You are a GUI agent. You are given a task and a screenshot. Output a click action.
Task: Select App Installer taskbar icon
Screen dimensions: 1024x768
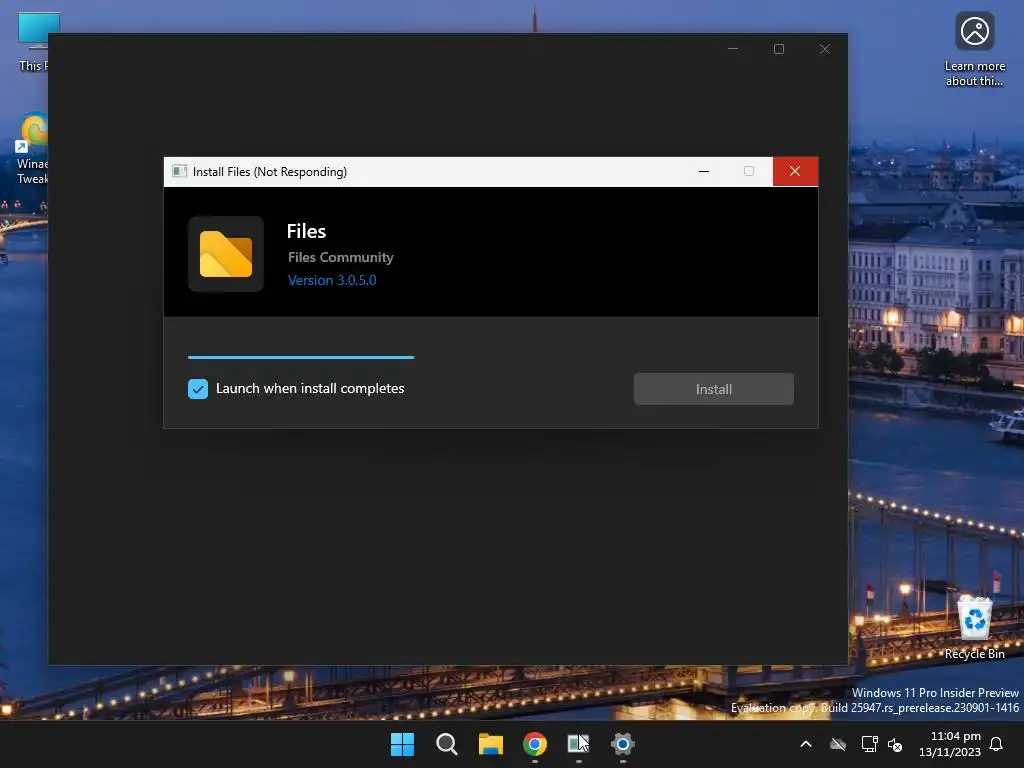[x=578, y=744]
